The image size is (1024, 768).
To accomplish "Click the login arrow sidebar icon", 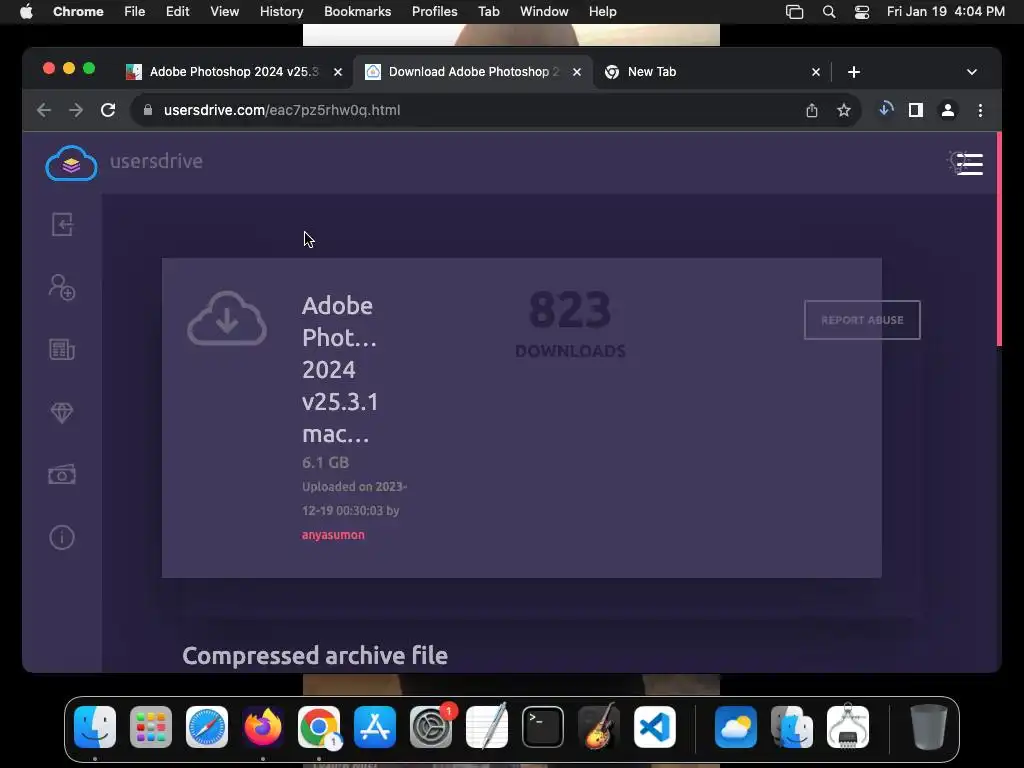I will coord(62,225).
